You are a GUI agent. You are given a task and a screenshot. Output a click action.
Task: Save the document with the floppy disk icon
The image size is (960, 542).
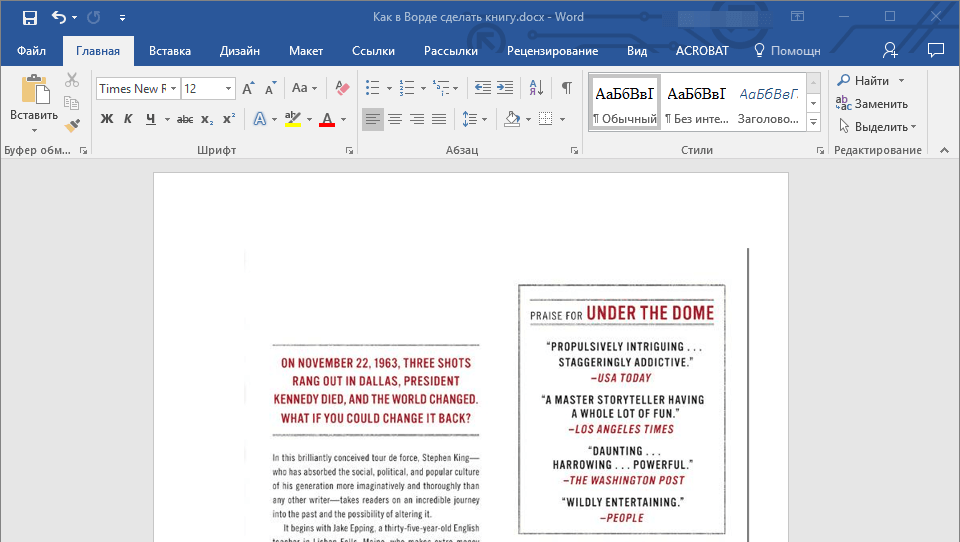click(x=29, y=17)
